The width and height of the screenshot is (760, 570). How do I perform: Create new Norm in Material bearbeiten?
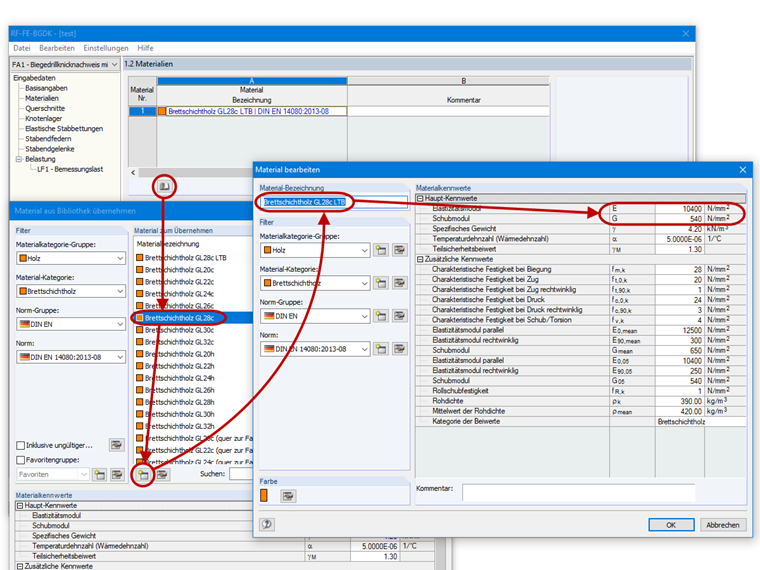381,349
